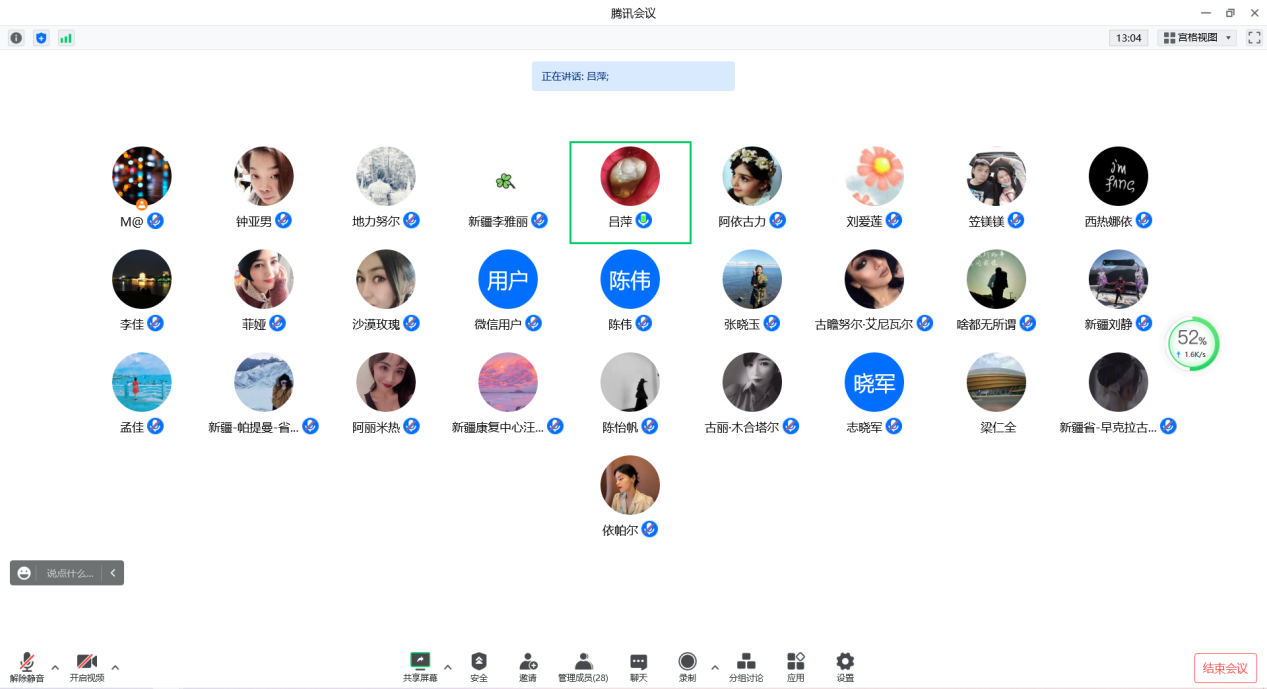
Task: Start recording with the 录制 icon
Action: pos(687,662)
